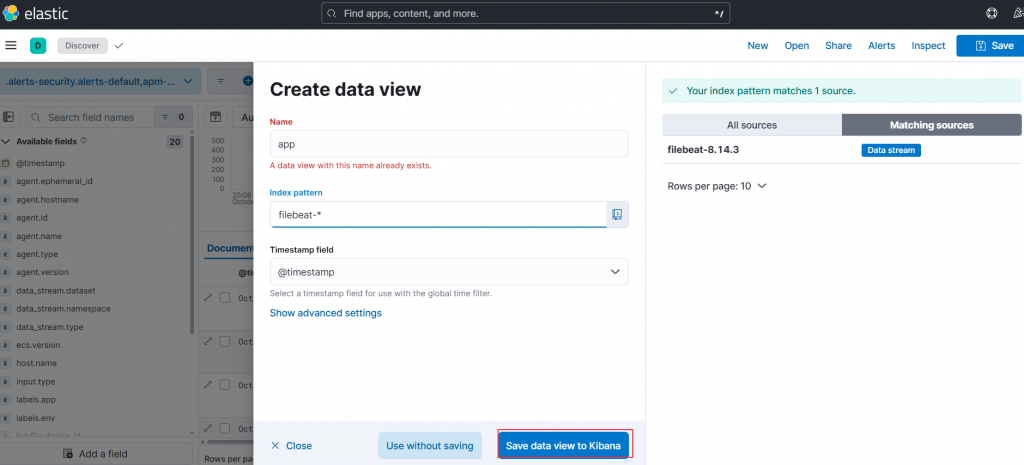Click Use without saving button
Viewport: 1024px width, 465px height.
pos(430,445)
